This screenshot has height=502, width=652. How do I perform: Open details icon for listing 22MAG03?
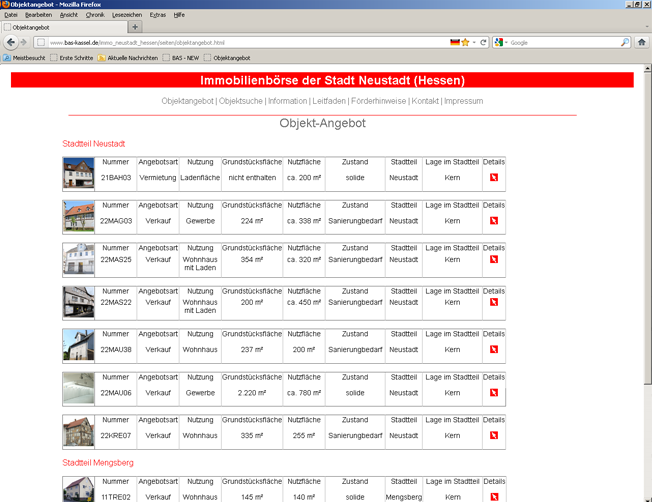tap(493, 221)
